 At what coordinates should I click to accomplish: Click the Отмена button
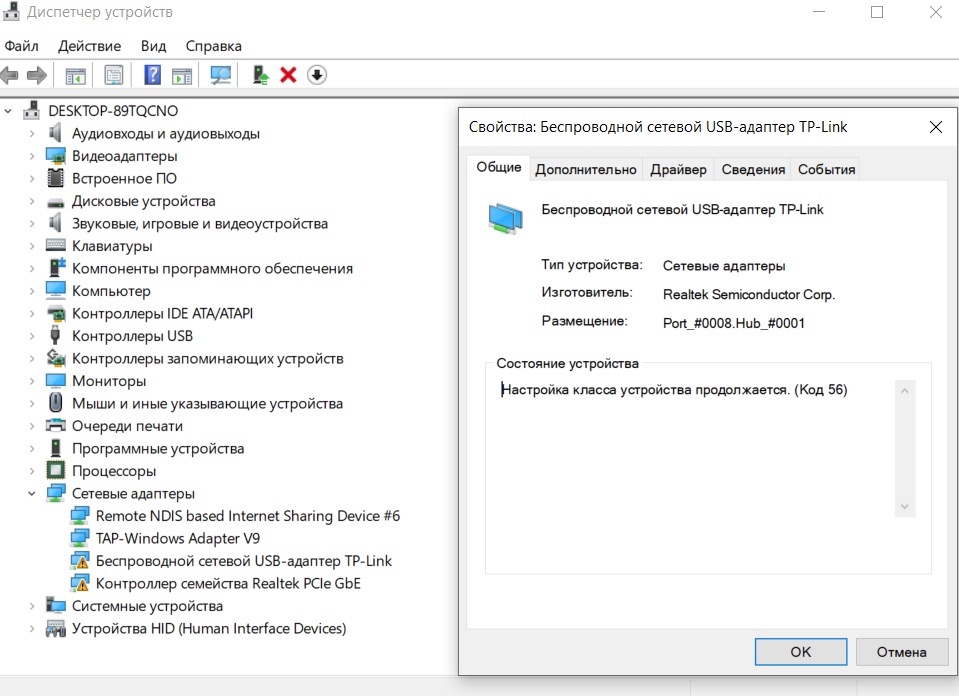pos(902,652)
